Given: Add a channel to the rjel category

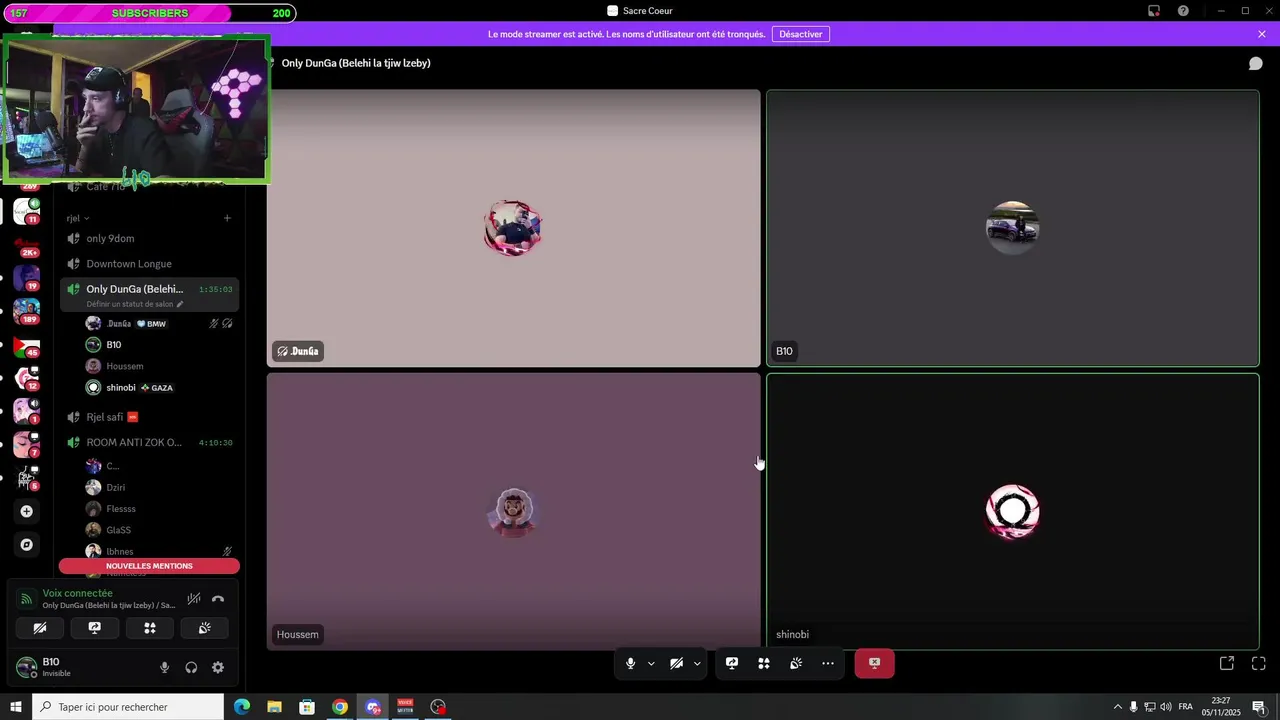Looking at the screenshot, I should [227, 218].
